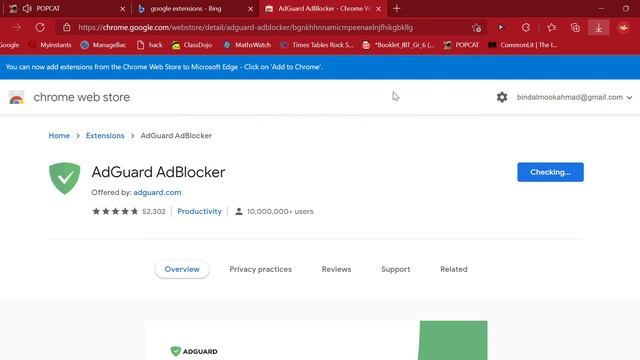Viewport: 640px width, 360px height.
Task: Open the Reviews tab
Action: coord(336,269)
